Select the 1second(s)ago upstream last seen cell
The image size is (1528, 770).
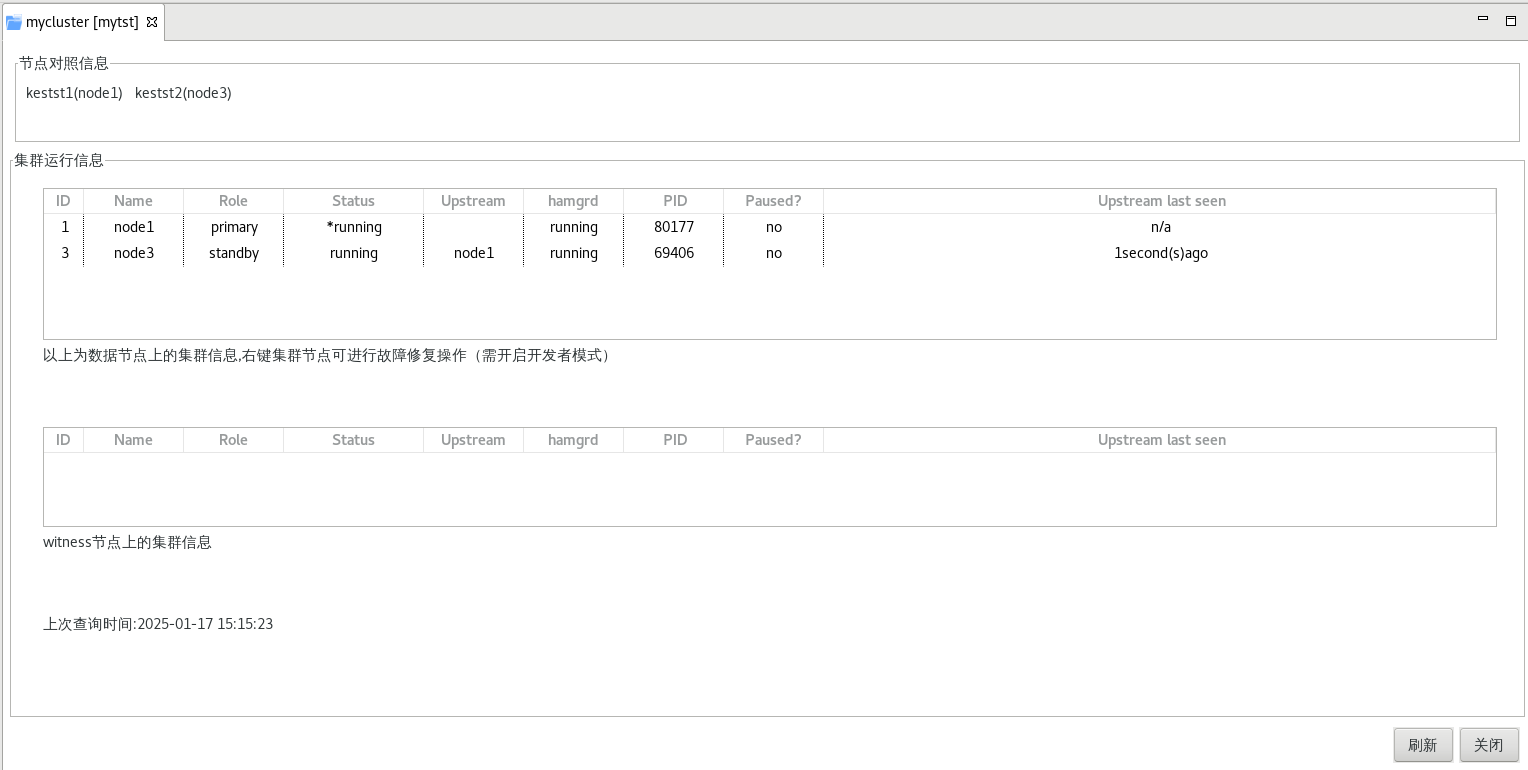[1161, 253]
